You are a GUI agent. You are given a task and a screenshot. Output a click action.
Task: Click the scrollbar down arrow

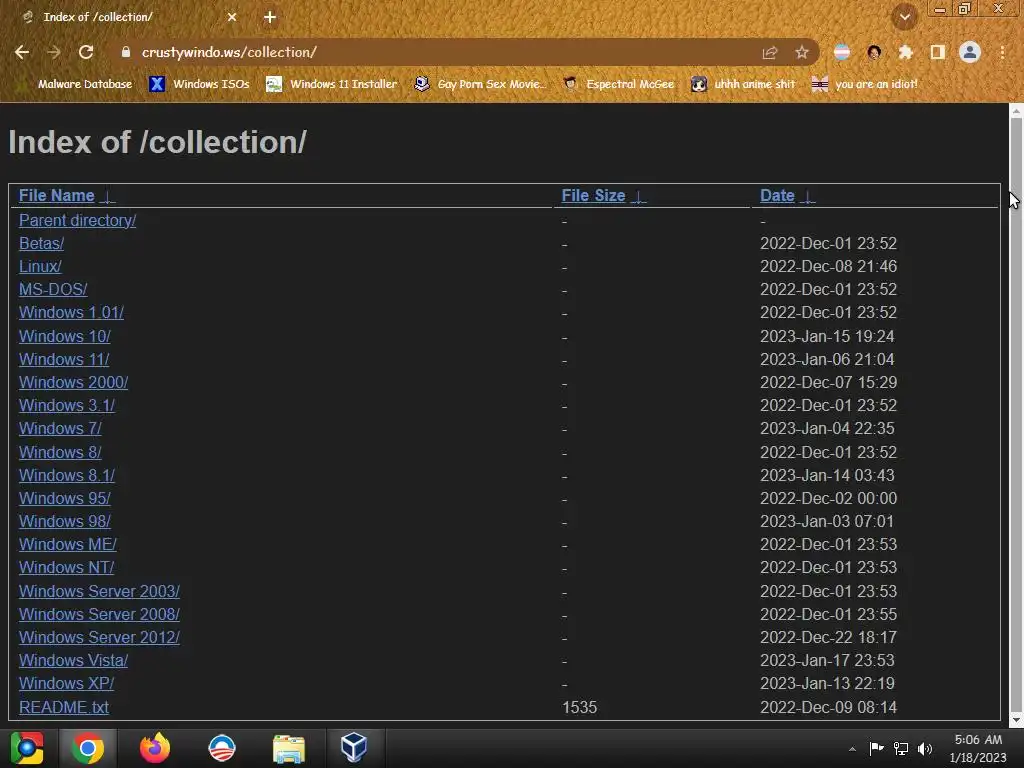(1016, 720)
